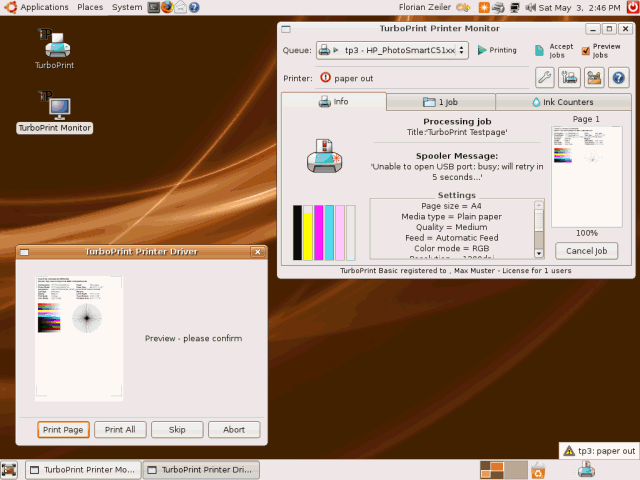This screenshot has height=480, width=640.
Task: Click the 'Color mode = RGB' setting line
Action: [x=451, y=249]
